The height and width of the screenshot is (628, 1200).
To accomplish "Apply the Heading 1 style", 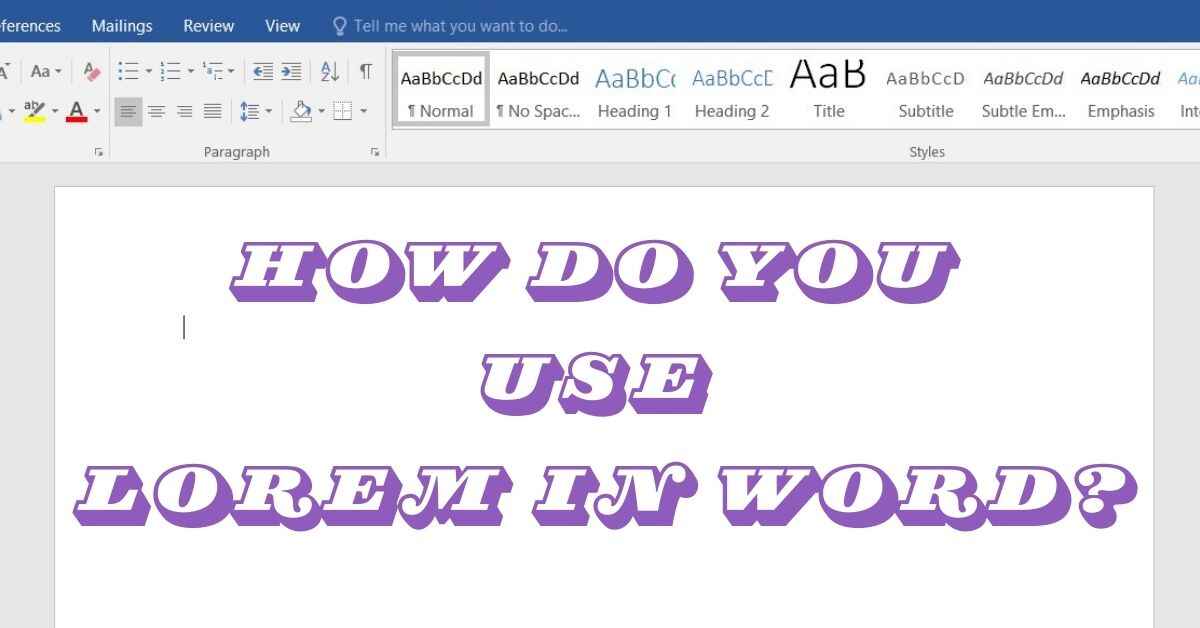I will (x=634, y=90).
